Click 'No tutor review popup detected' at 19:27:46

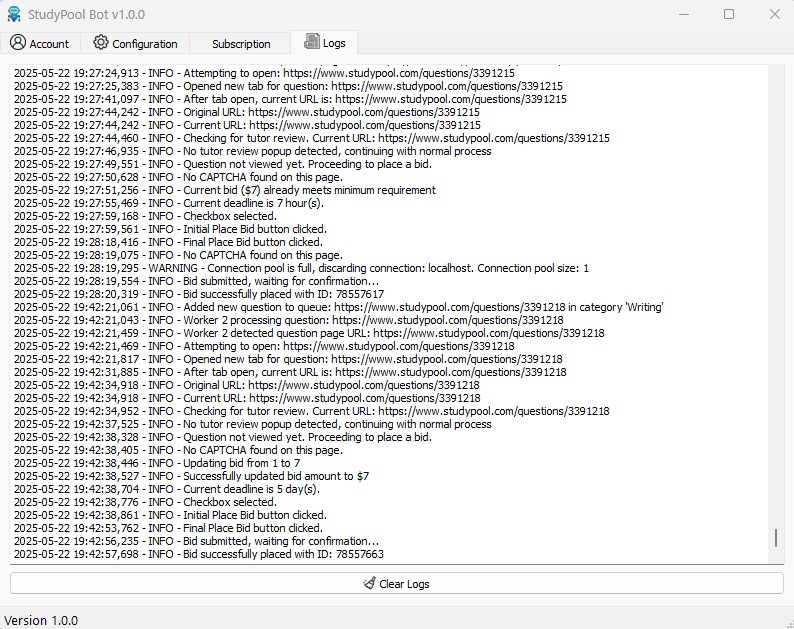[253, 151]
